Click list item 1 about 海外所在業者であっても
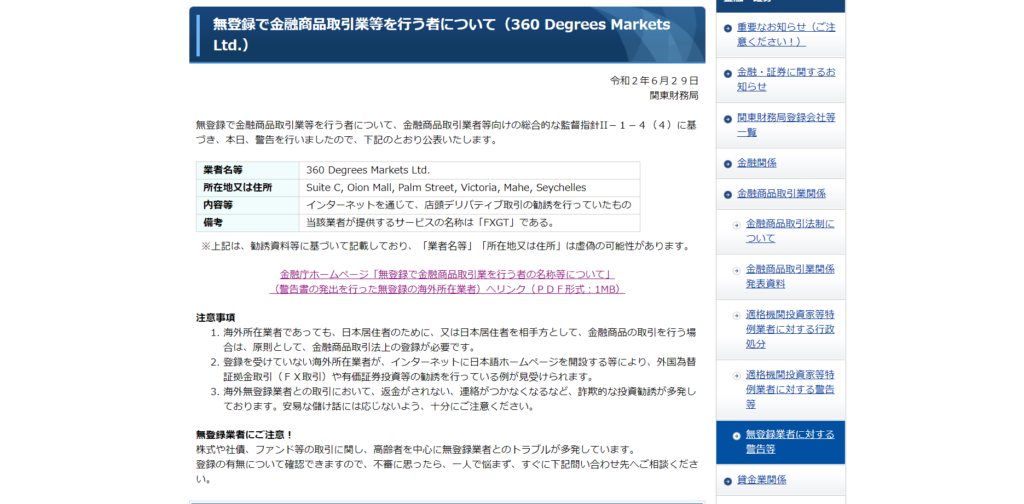The image size is (1024, 504). (459, 339)
